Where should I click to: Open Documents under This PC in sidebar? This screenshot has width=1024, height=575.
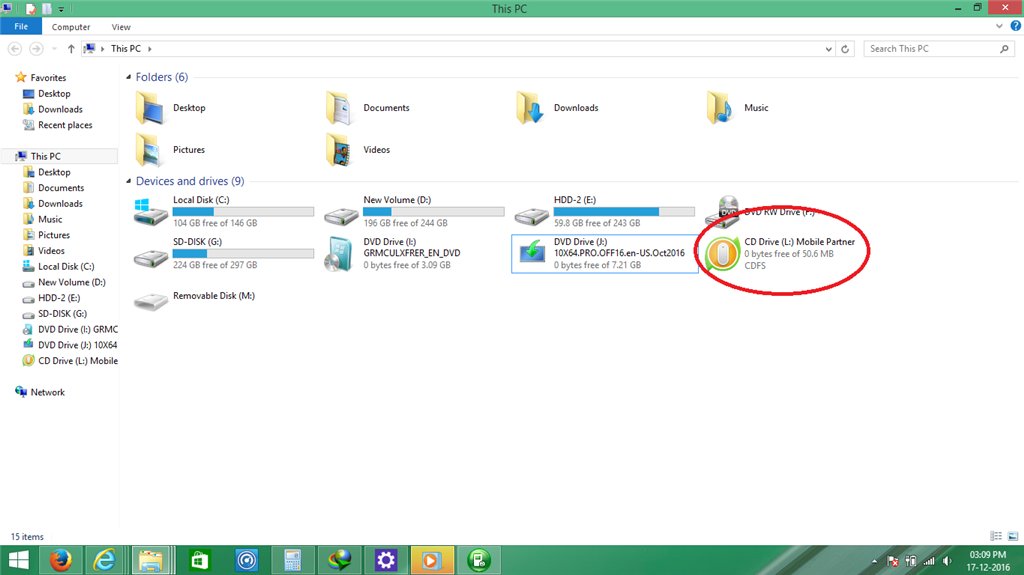pyautogui.click(x=61, y=188)
